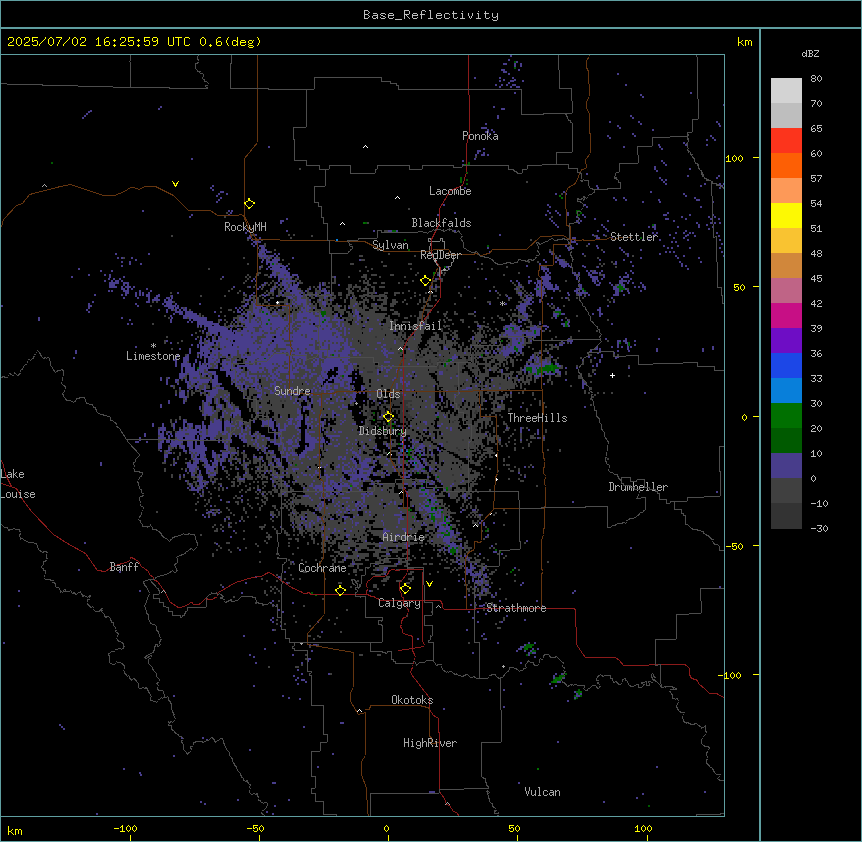
Task: Click the Blackfalds label
Action: coord(441,223)
